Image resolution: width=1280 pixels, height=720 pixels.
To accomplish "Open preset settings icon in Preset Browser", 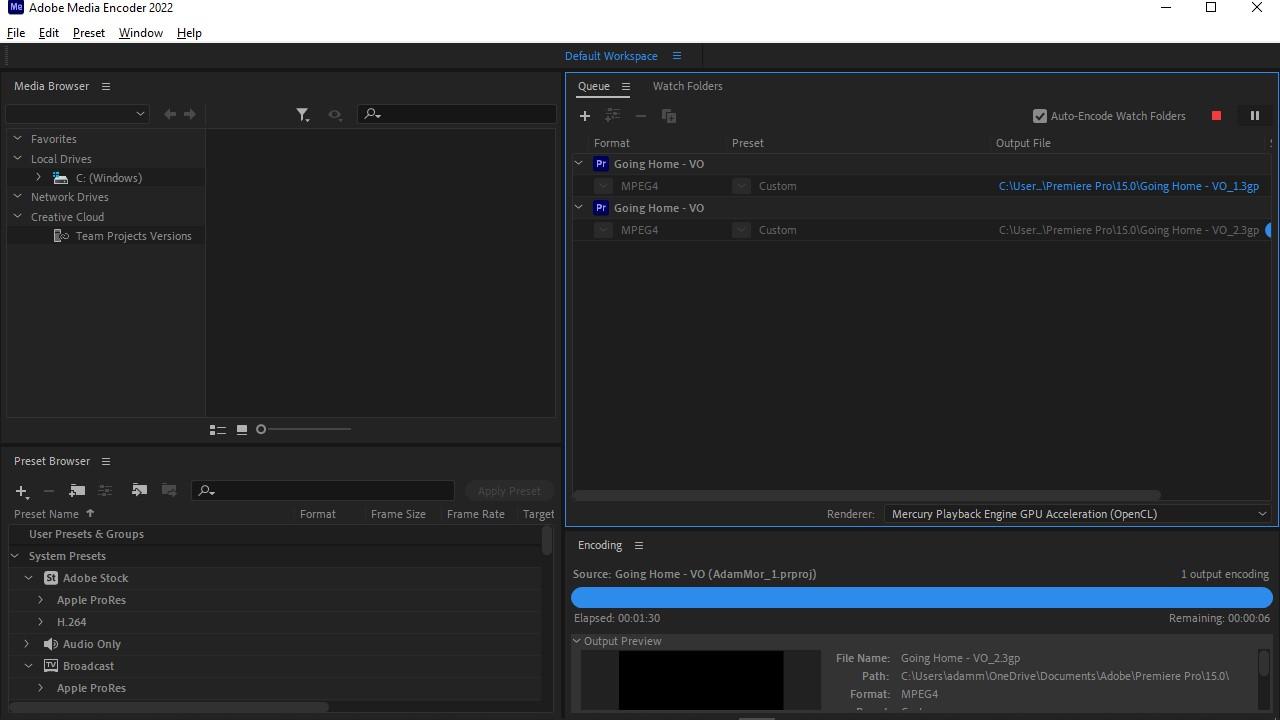I will point(105,490).
